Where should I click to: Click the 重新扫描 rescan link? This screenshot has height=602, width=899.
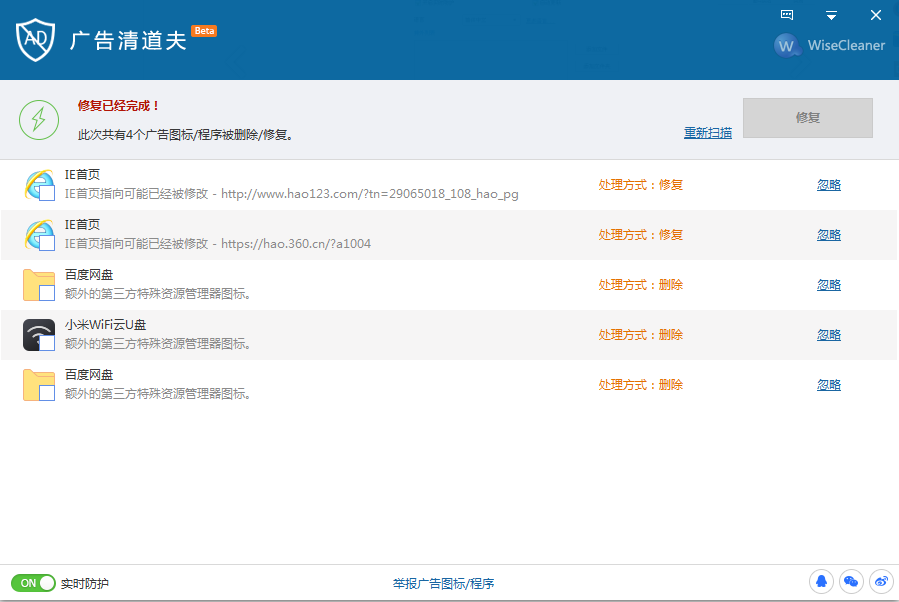click(708, 133)
